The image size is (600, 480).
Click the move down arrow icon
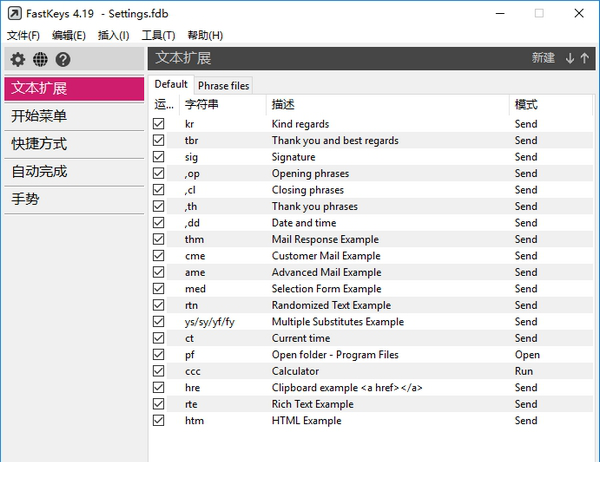pos(570,58)
